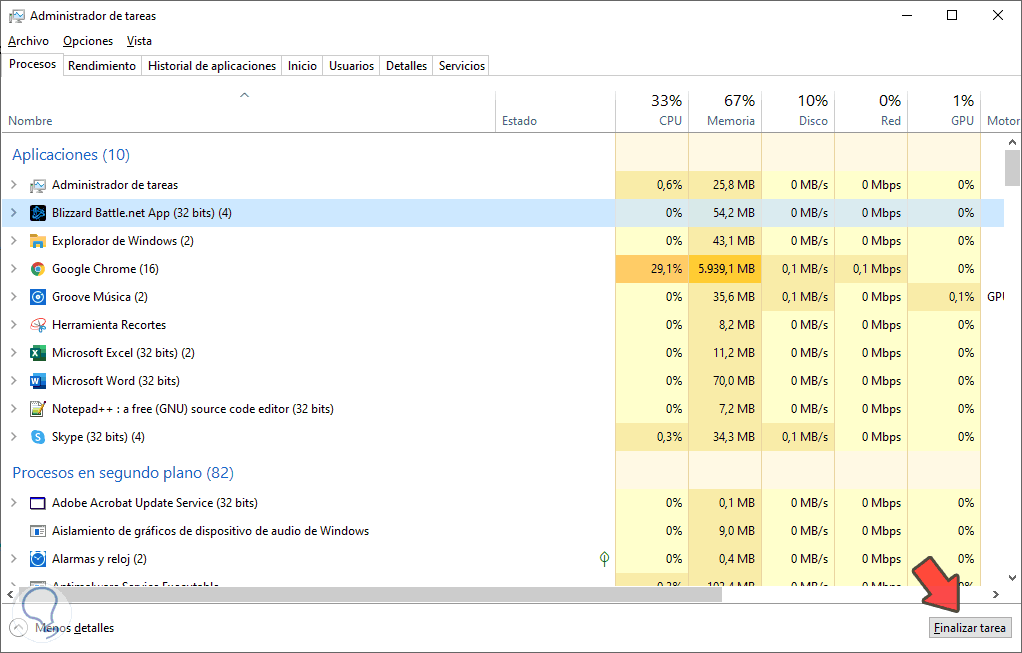Collapse view with Menos detalles

click(73, 627)
